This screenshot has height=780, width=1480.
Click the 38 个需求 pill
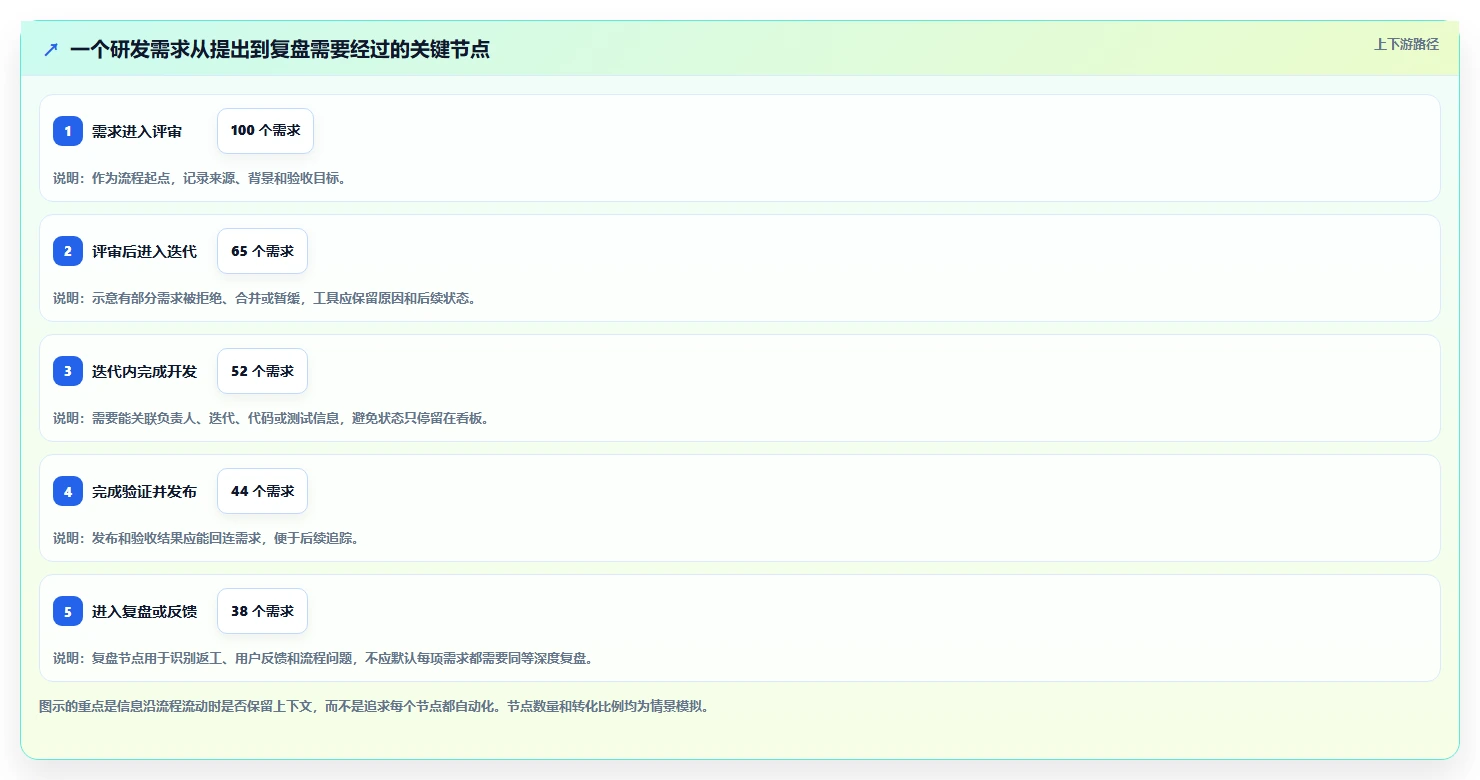click(262, 611)
